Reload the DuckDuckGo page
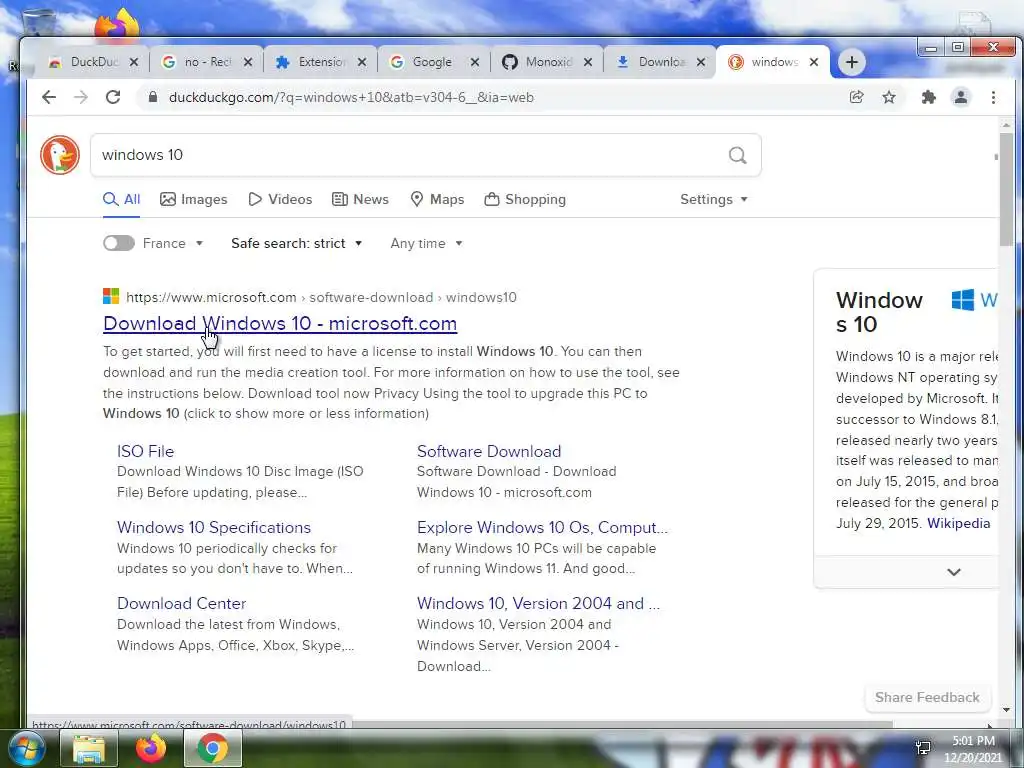Screen dimensions: 1024x768 pyautogui.click(x=113, y=97)
